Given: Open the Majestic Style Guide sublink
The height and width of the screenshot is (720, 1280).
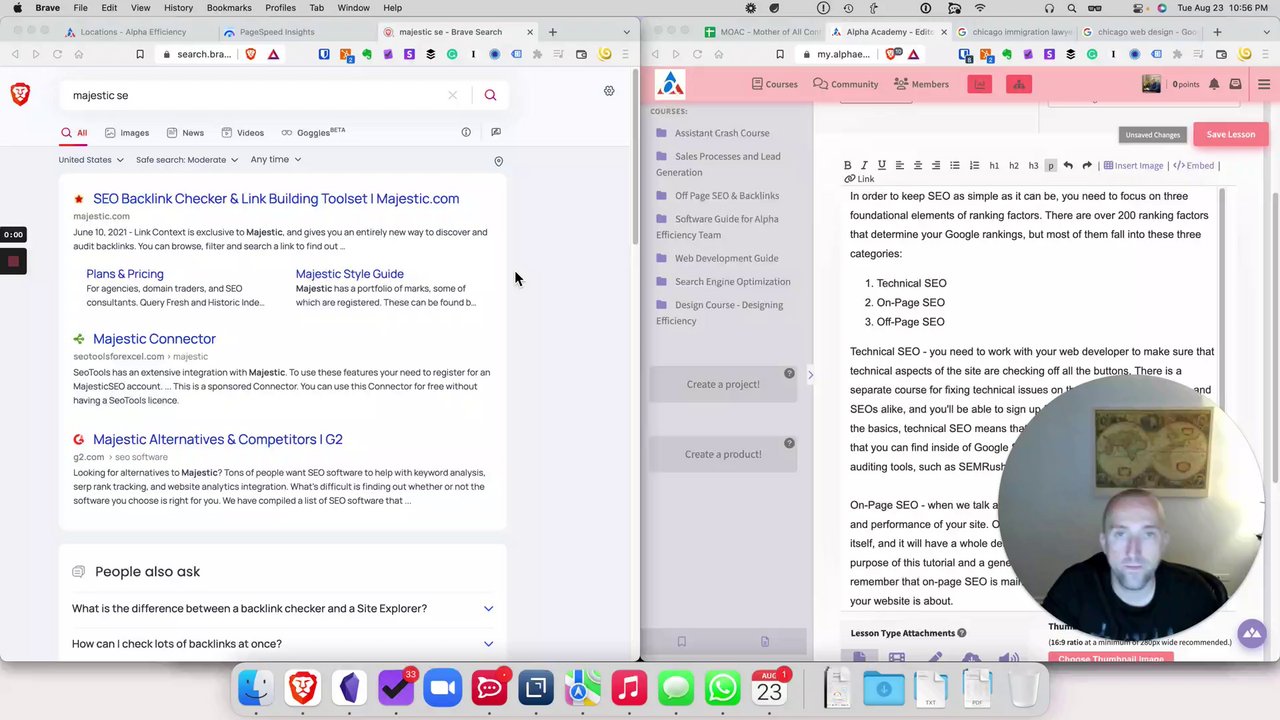Looking at the screenshot, I should click(x=350, y=274).
